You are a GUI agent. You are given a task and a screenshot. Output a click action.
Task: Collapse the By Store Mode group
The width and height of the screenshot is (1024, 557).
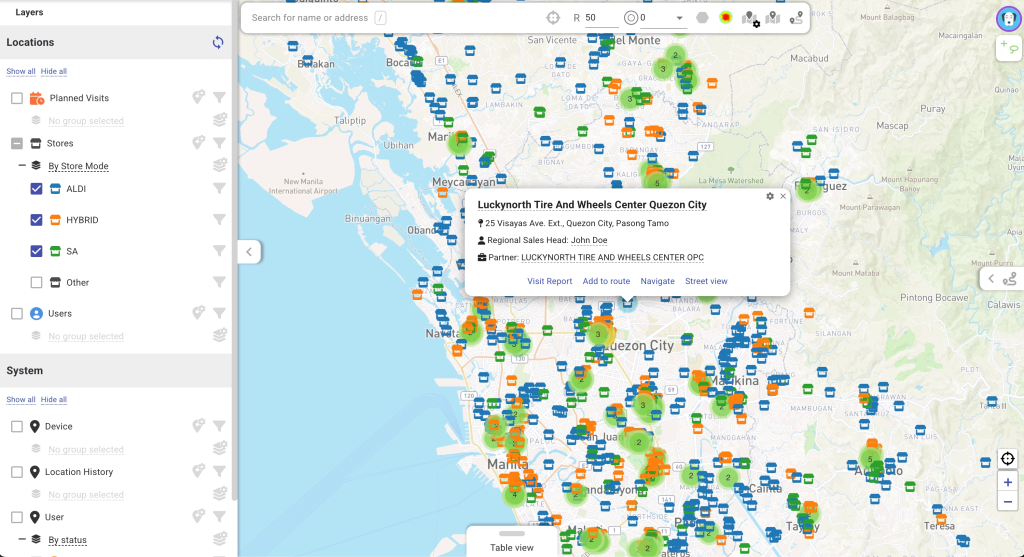(22, 166)
